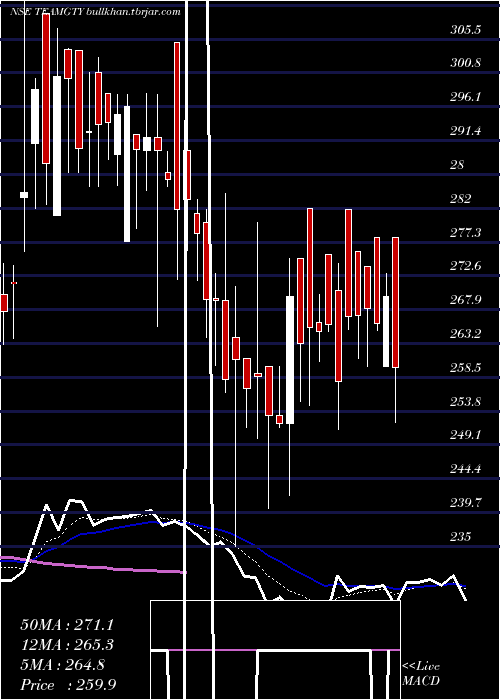
Task: Click the 267.9 price axis label
Action: pyautogui.click(x=465, y=300)
